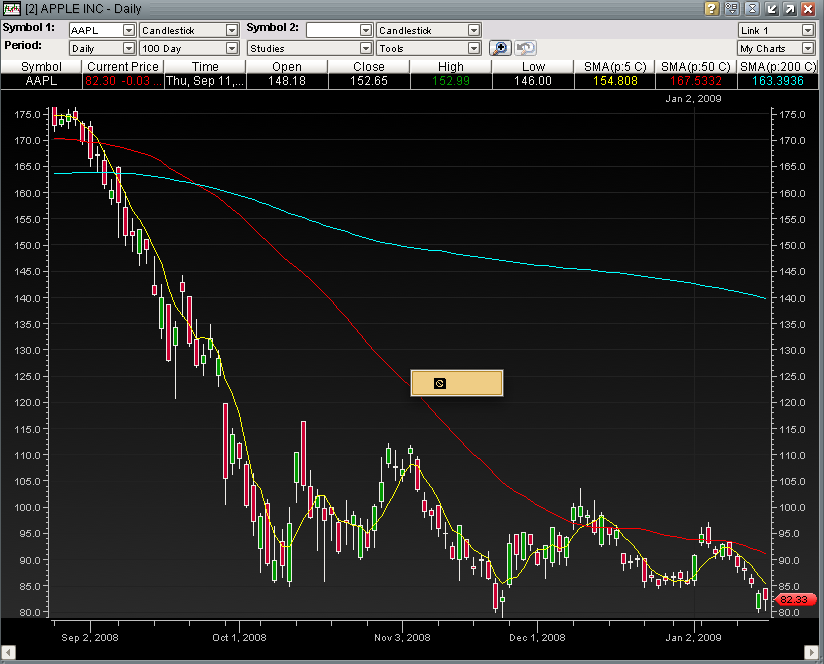The image size is (824, 664).
Task: Open the Tools menu dropdown
Action: point(474,48)
